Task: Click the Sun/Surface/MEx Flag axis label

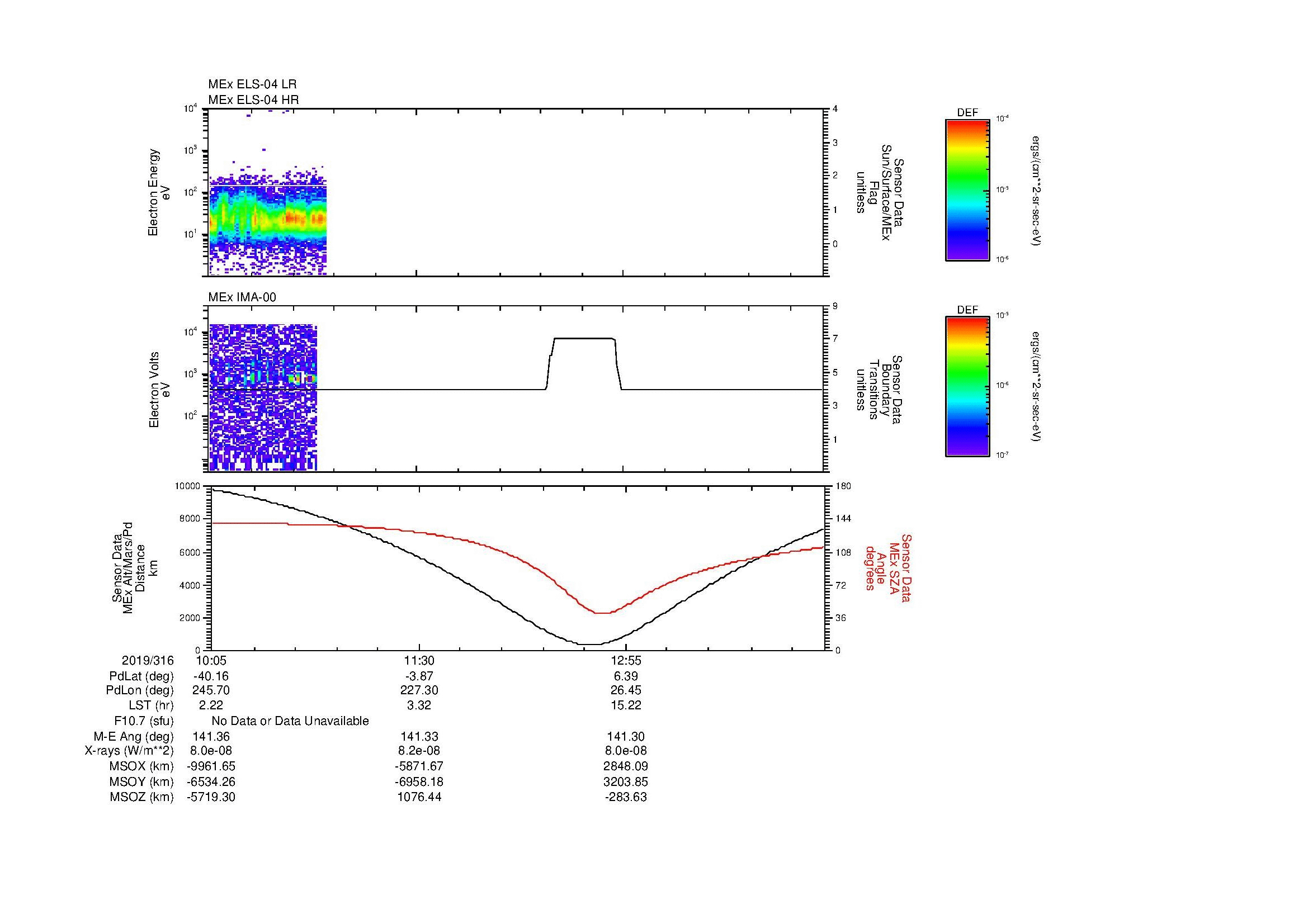Action: click(x=880, y=192)
